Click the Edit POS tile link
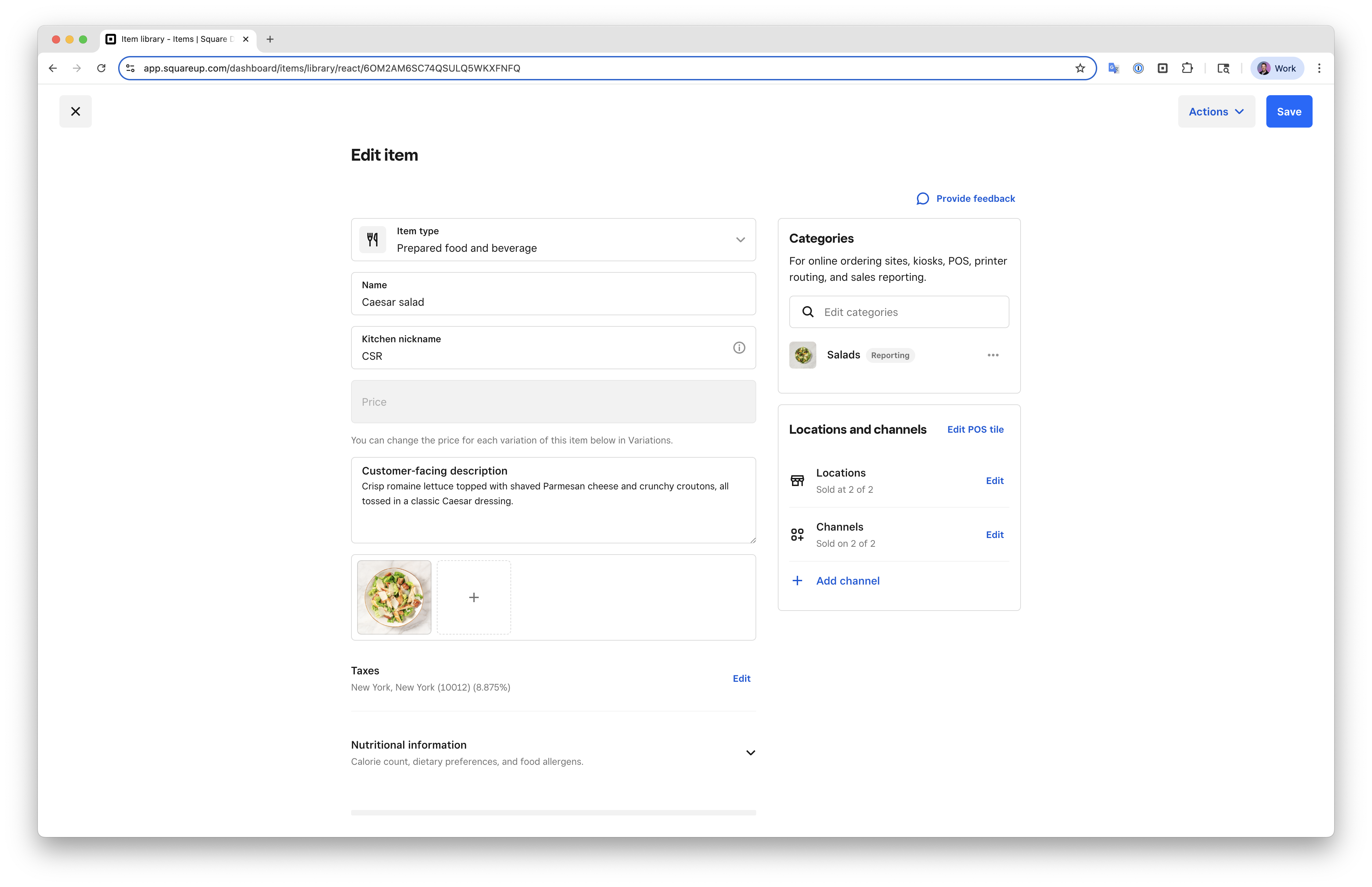The height and width of the screenshot is (887, 1372). point(975,429)
